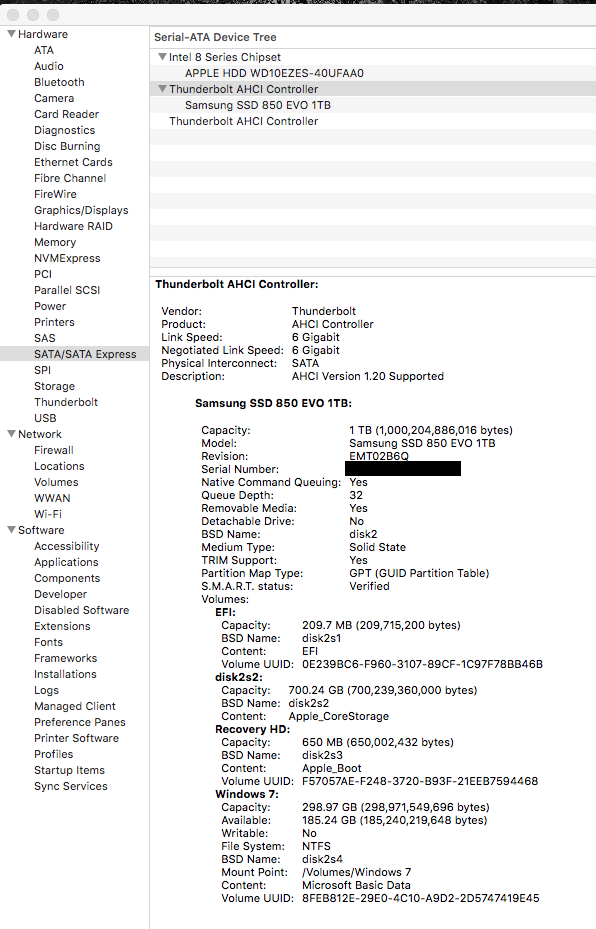Select PCI entry
Screen dimensions: 596x929
(x=43, y=274)
